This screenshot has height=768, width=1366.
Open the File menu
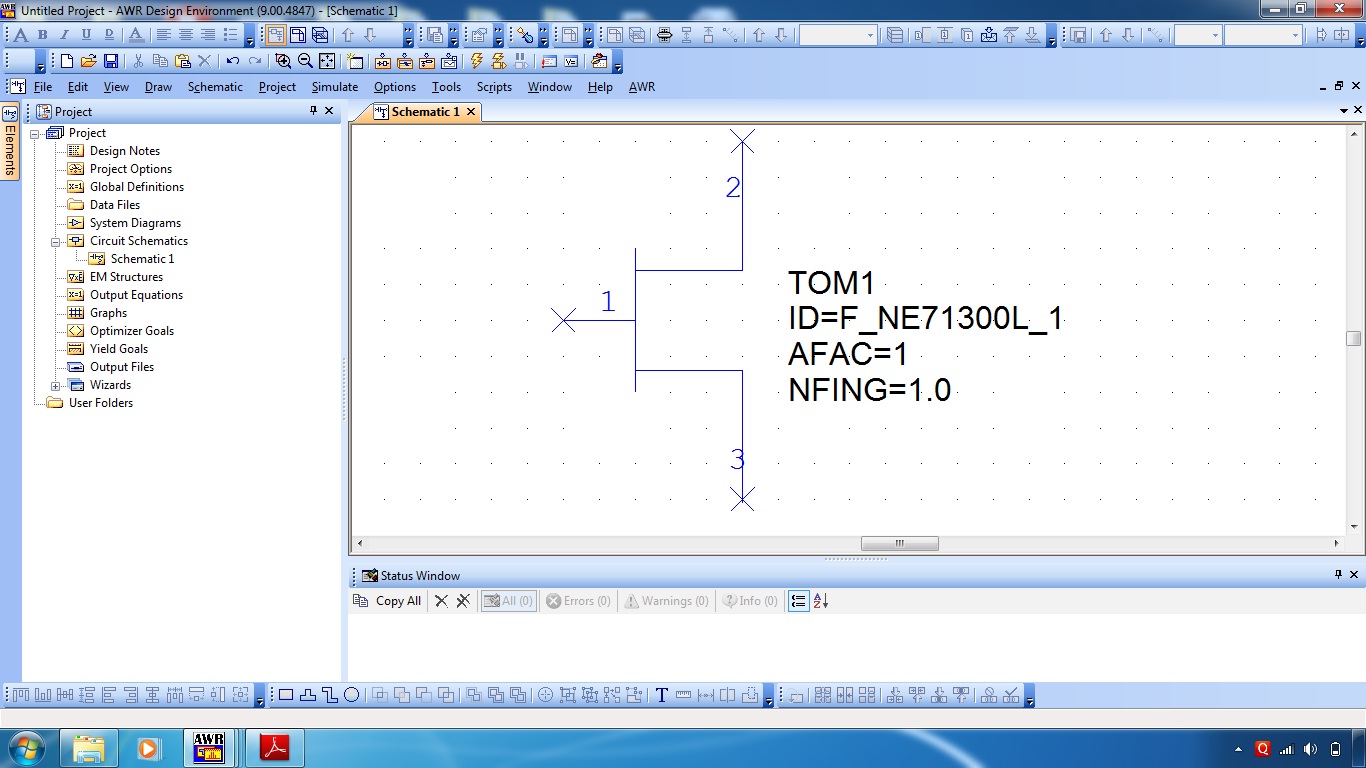coord(43,87)
